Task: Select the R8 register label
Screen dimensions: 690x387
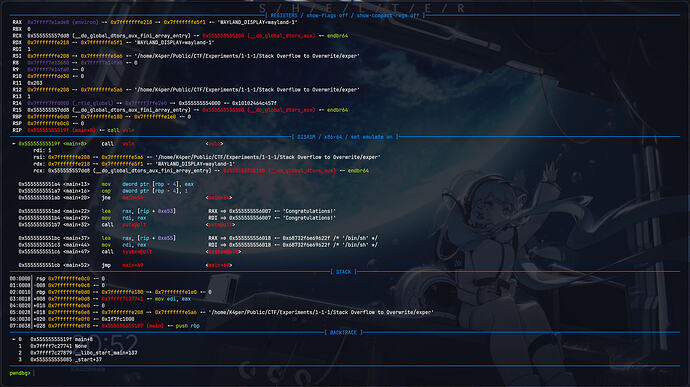Action: tap(16, 63)
